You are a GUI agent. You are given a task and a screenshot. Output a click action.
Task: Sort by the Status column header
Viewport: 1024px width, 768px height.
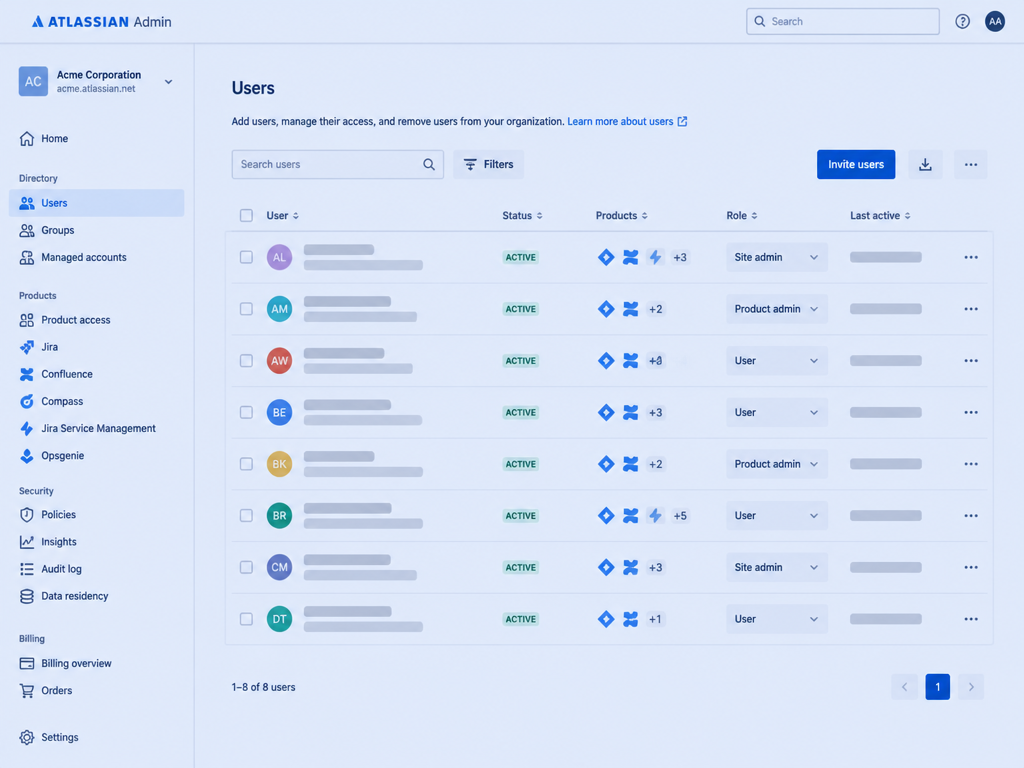click(x=522, y=216)
